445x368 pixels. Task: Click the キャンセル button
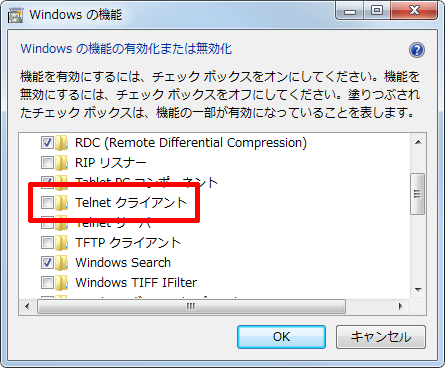(381, 337)
